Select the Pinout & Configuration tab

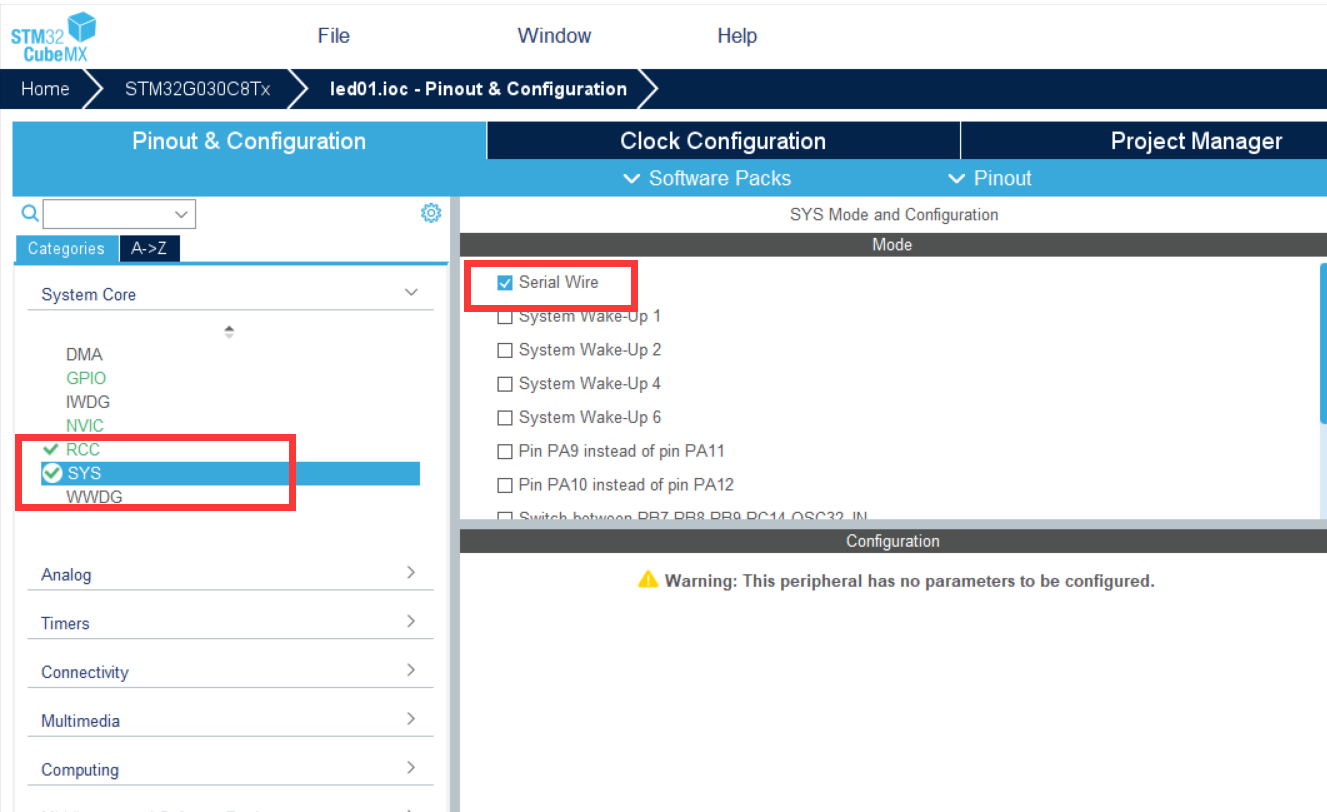[x=249, y=141]
